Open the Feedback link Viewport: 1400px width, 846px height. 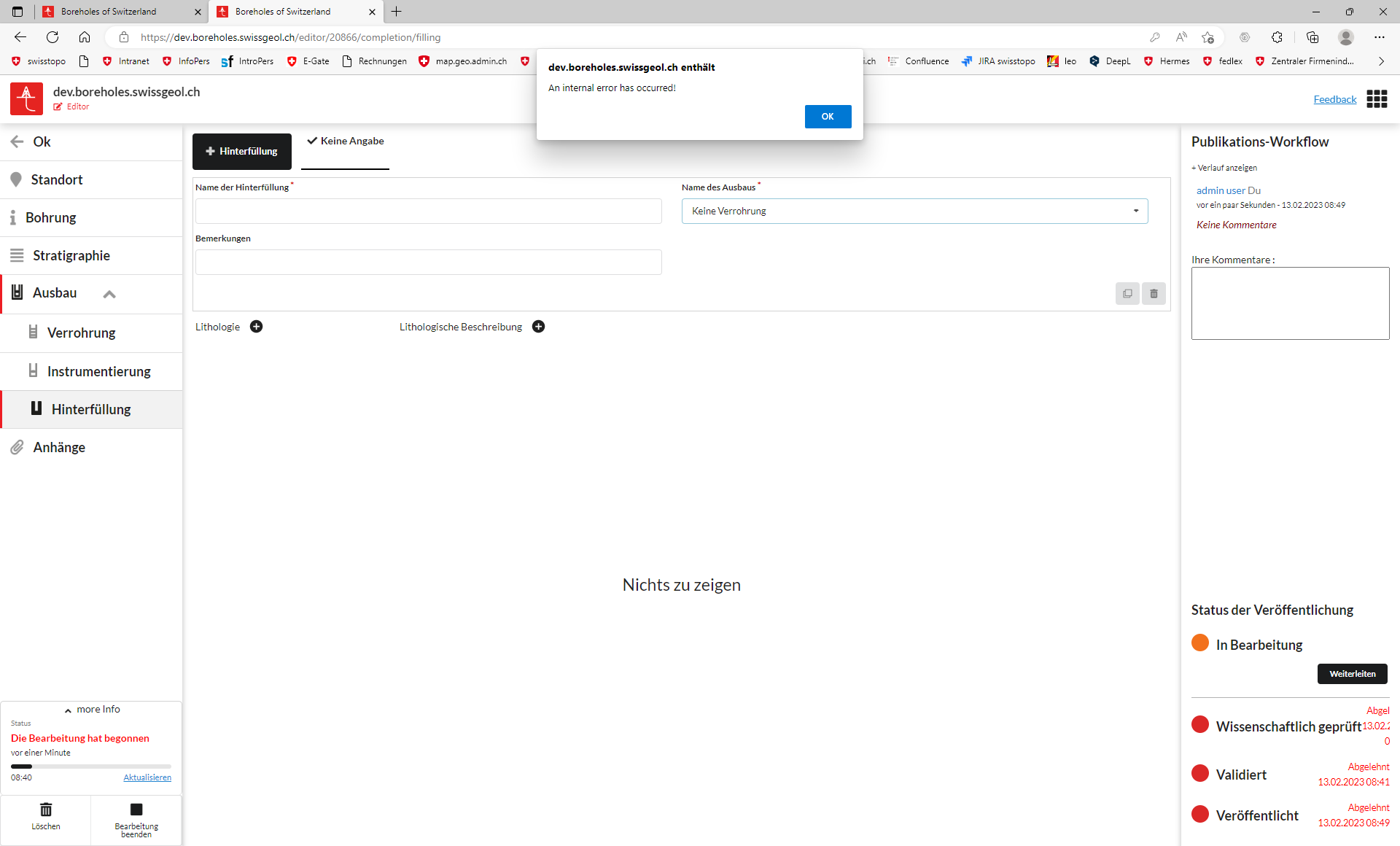tap(1335, 99)
